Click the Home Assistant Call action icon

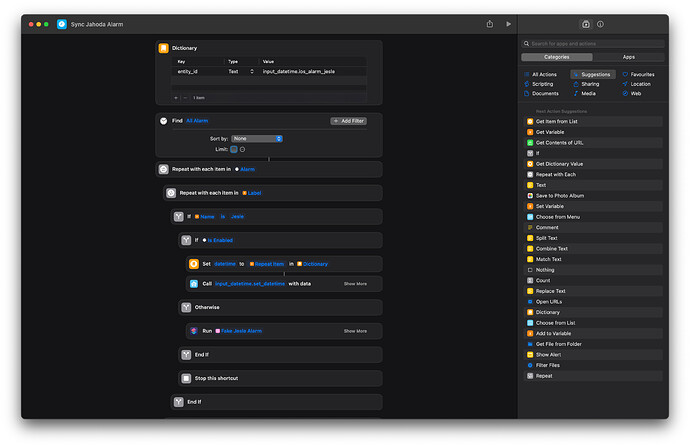(194, 284)
